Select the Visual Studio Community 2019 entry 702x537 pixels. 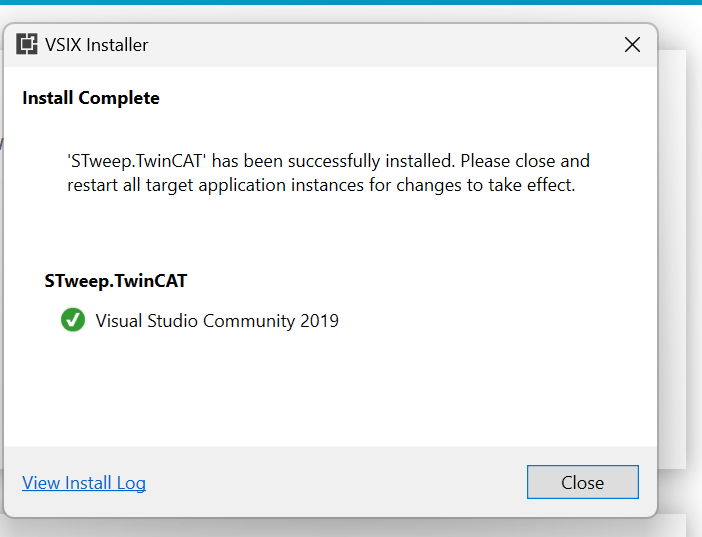pyautogui.click(x=200, y=320)
